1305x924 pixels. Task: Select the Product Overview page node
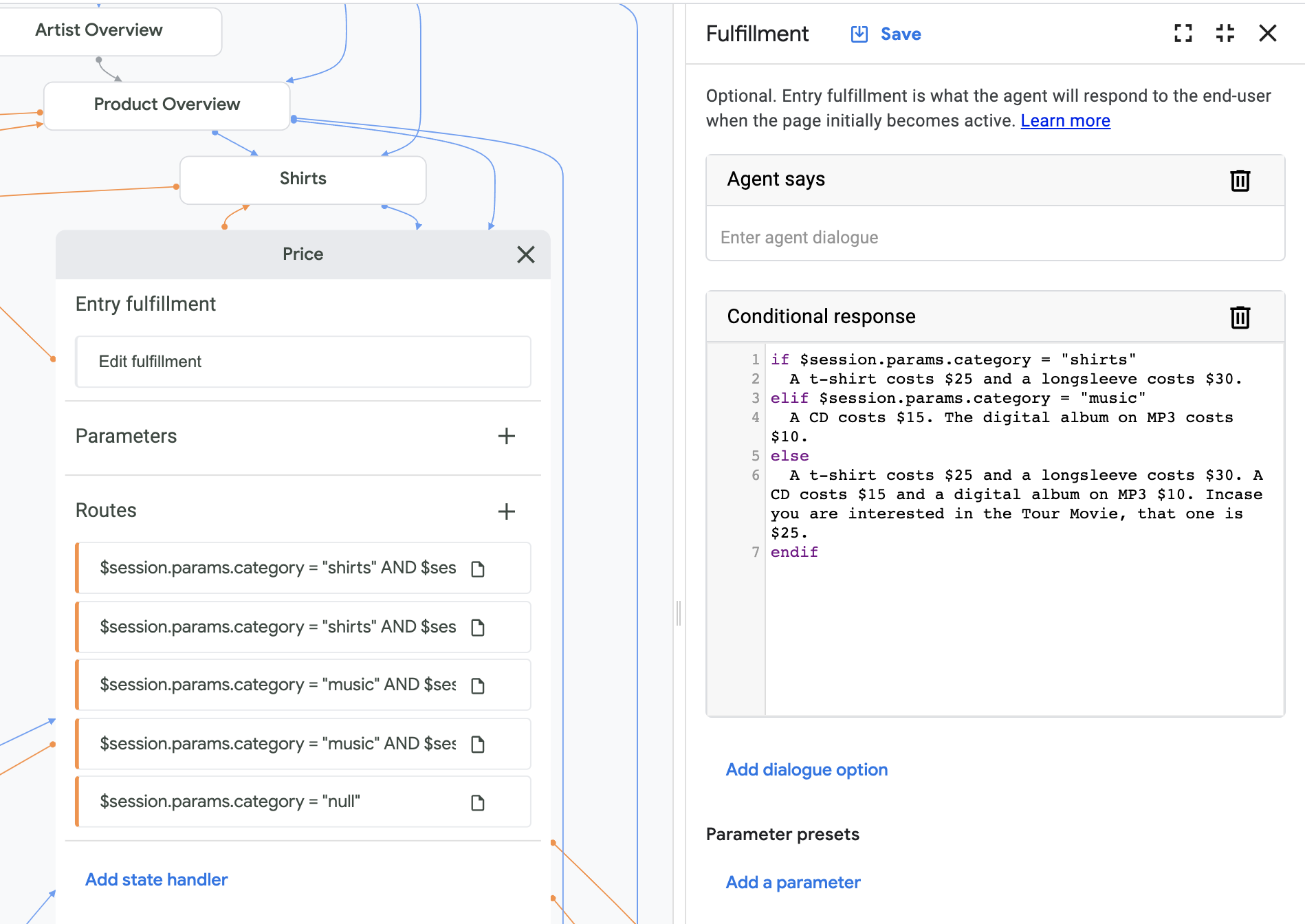(x=166, y=104)
